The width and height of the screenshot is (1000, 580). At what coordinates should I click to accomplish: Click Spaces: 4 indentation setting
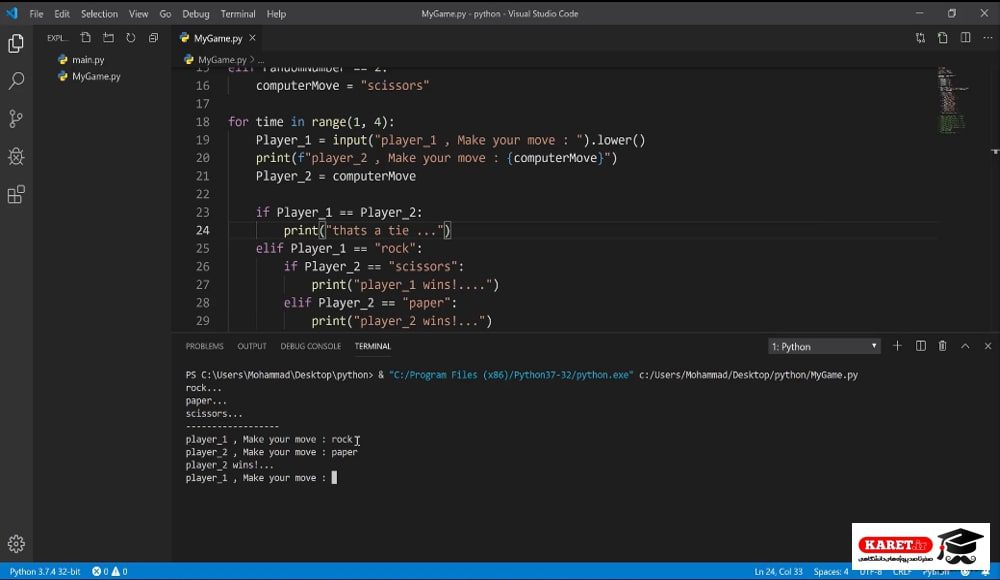tap(831, 572)
